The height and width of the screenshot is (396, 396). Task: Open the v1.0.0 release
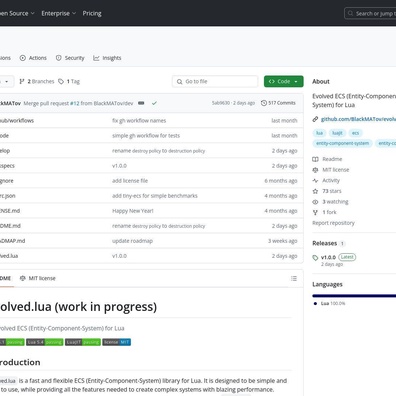point(328,257)
